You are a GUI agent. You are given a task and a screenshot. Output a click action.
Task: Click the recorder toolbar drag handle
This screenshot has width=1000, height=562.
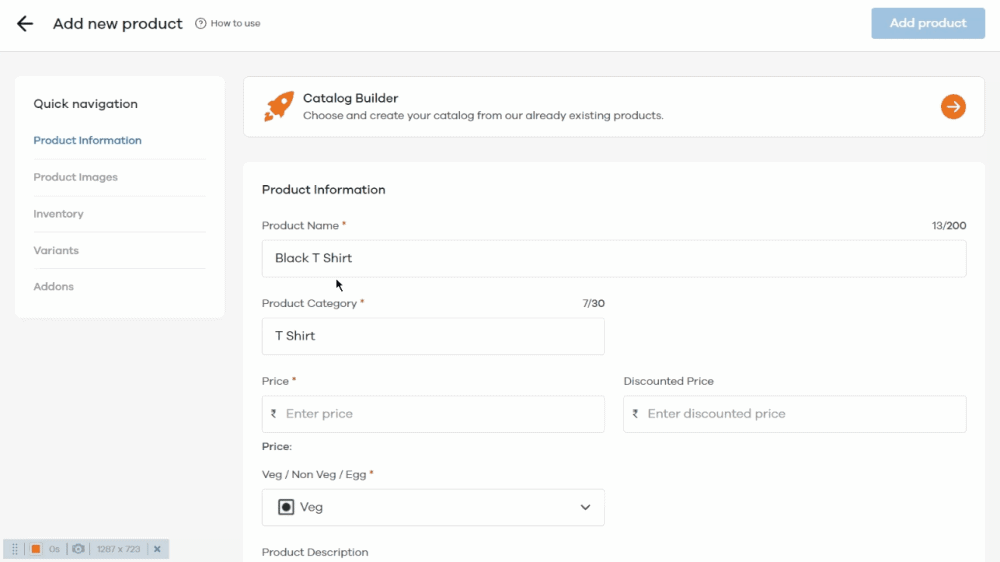(15, 549)
